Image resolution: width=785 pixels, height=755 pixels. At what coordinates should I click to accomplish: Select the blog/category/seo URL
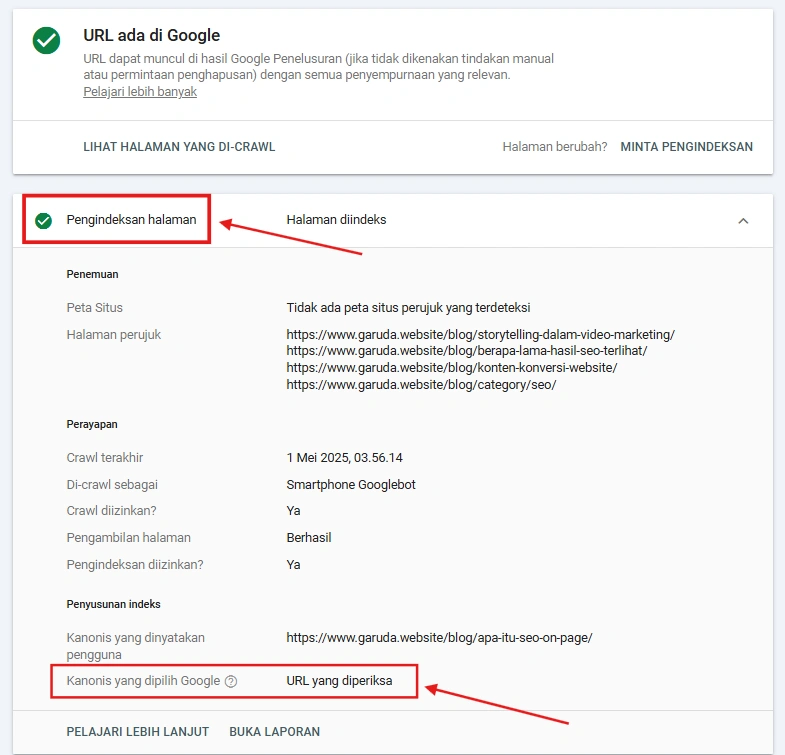click(x=421, y=385)
